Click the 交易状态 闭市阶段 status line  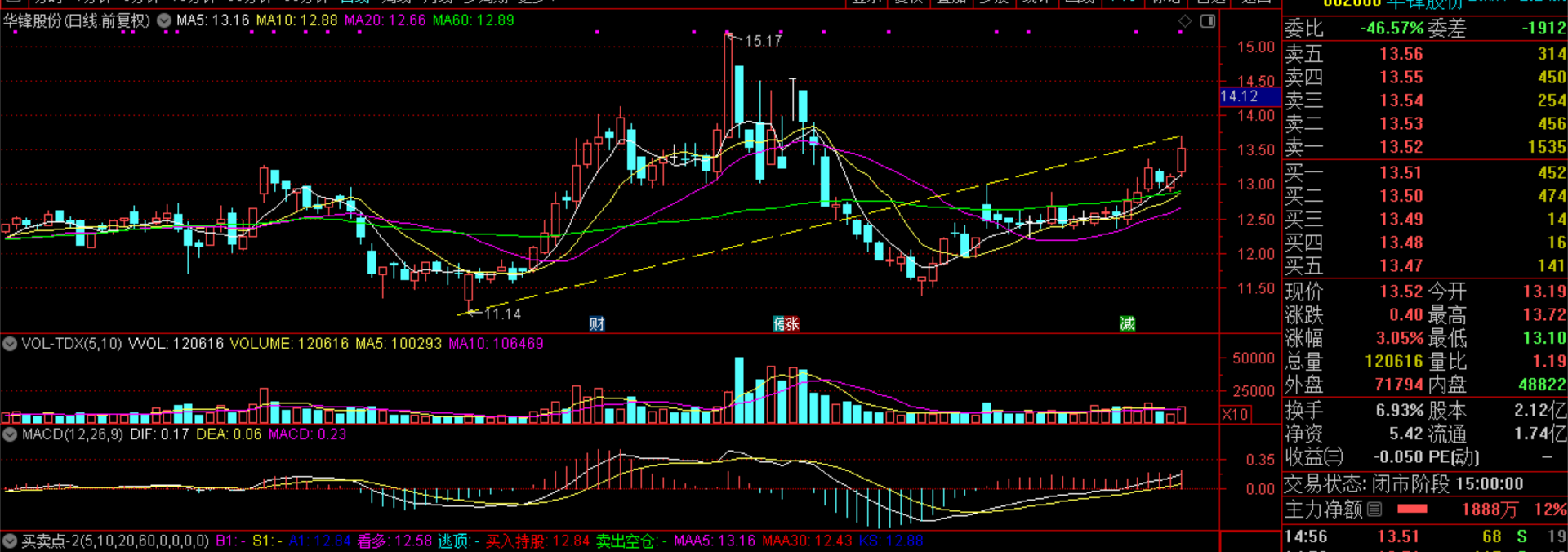click(1404, 484)
